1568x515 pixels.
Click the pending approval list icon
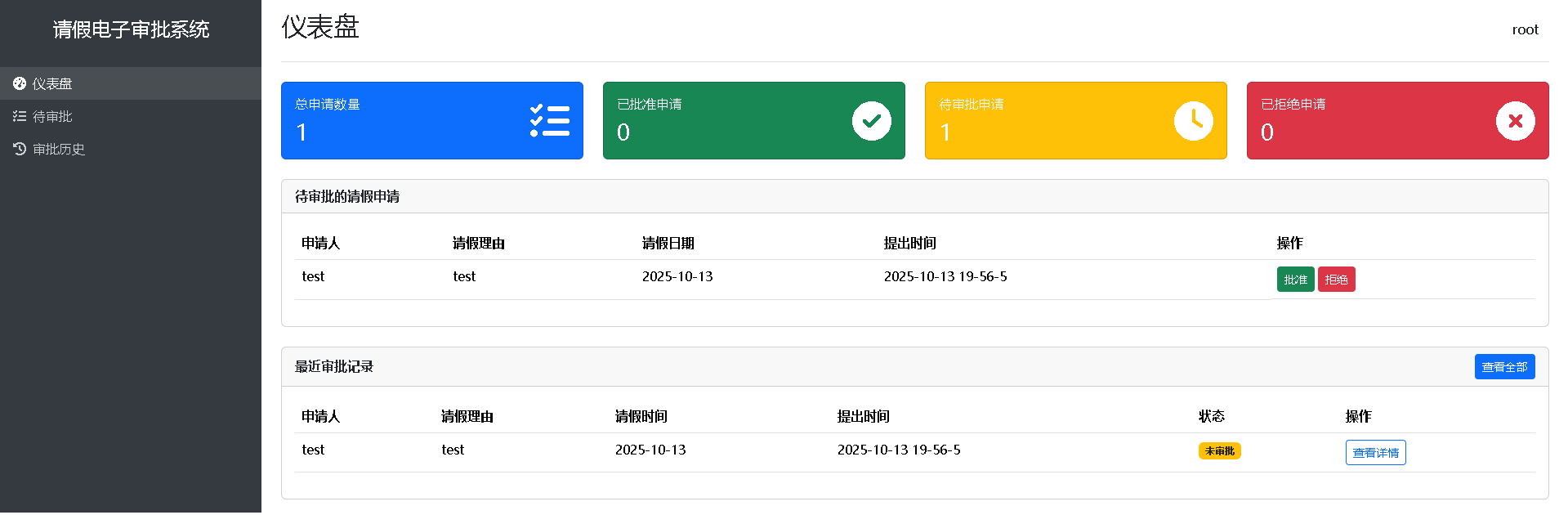(x=20, y=116)
